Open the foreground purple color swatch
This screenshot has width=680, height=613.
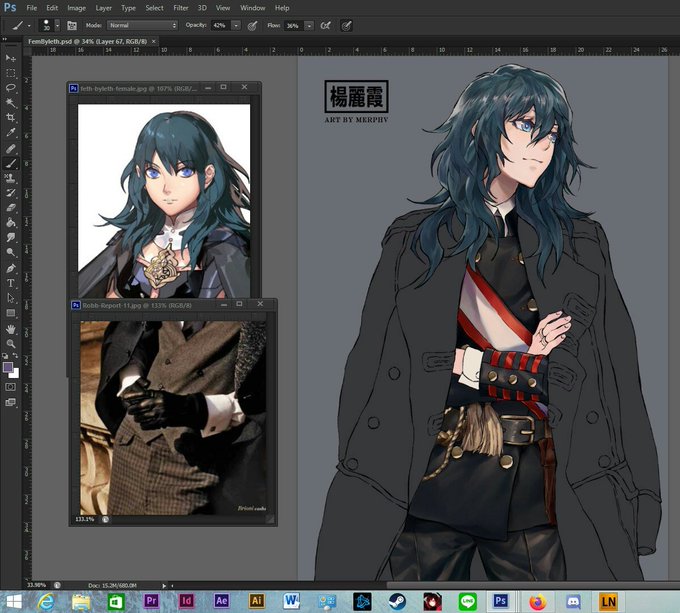[x=7, y=367]
